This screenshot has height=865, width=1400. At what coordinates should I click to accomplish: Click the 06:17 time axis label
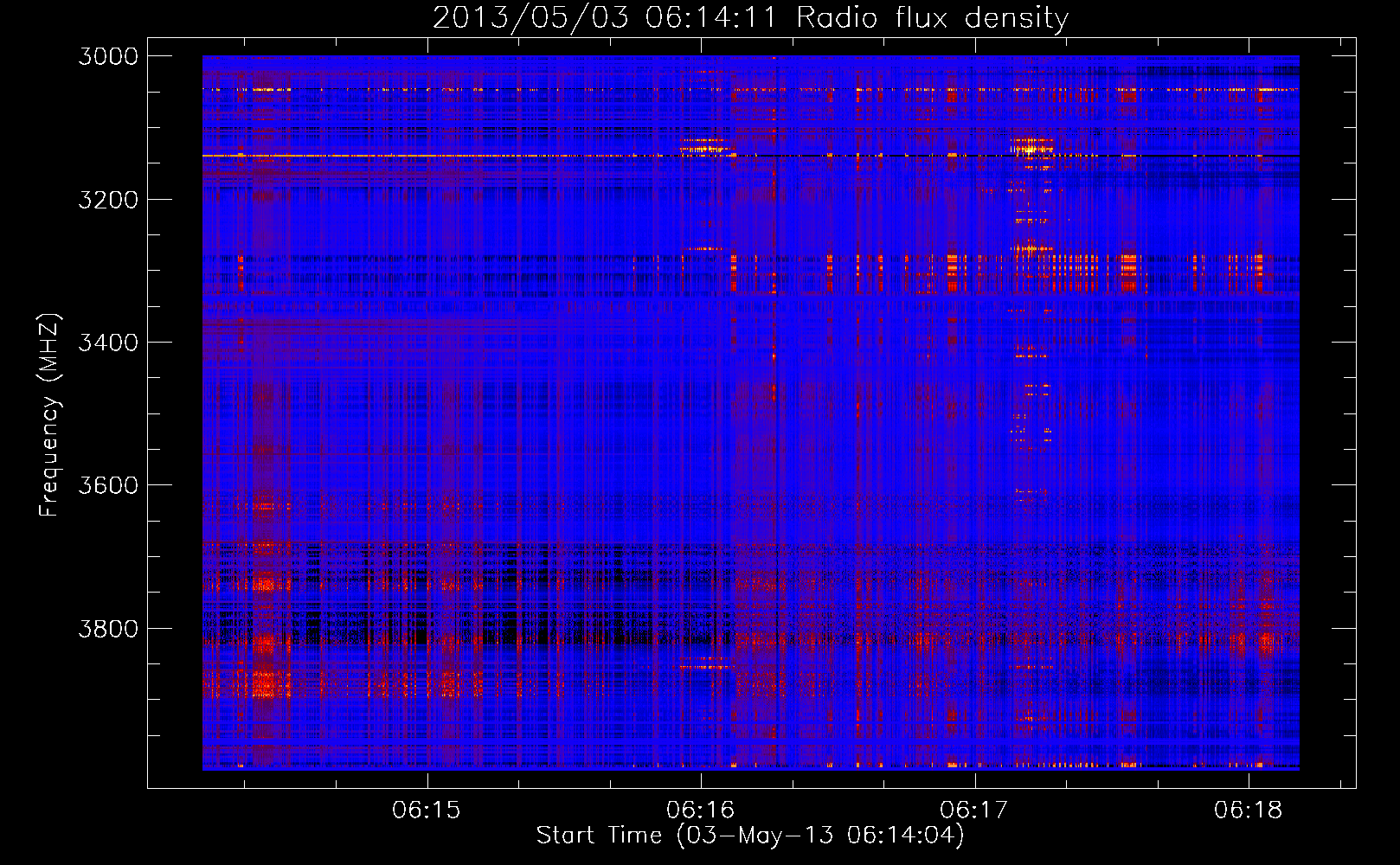[974, 810]
